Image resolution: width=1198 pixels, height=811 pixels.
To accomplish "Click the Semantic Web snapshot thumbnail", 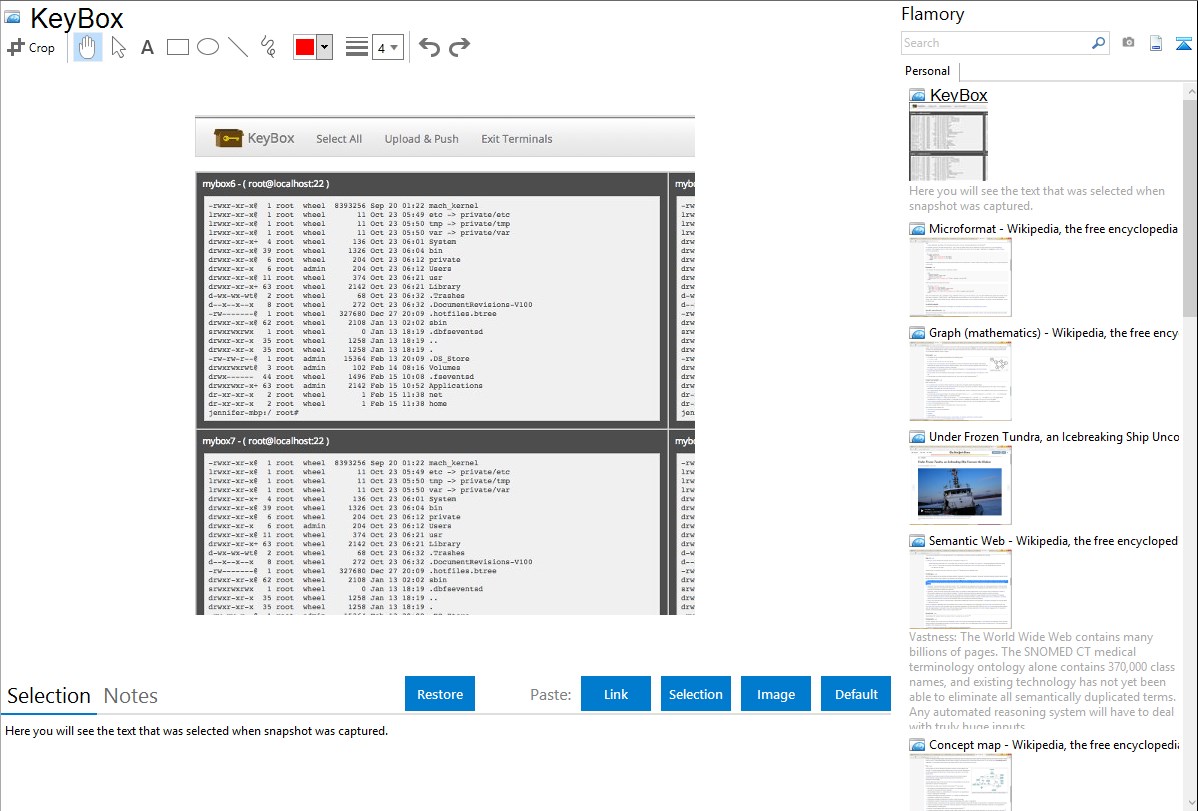I will pyautogui.click(x=960, y=589).
